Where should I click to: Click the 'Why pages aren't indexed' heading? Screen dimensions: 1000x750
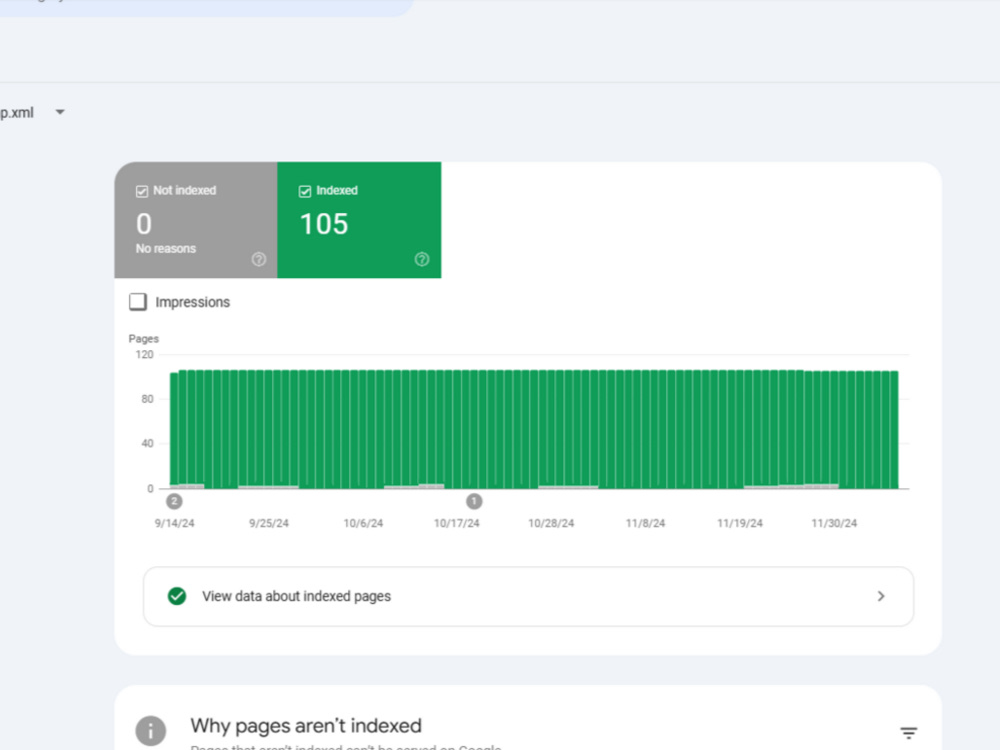point(306,726)
